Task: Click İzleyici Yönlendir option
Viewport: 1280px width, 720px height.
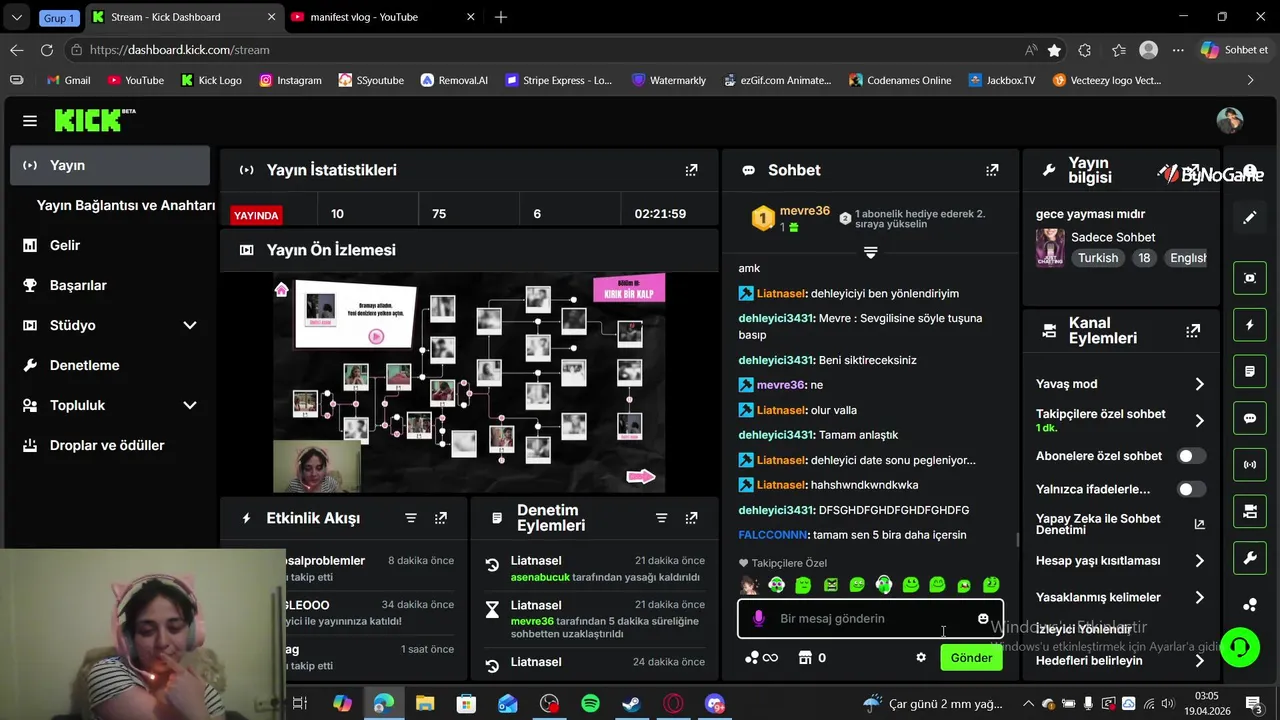Action: (x=1084, y=629)
